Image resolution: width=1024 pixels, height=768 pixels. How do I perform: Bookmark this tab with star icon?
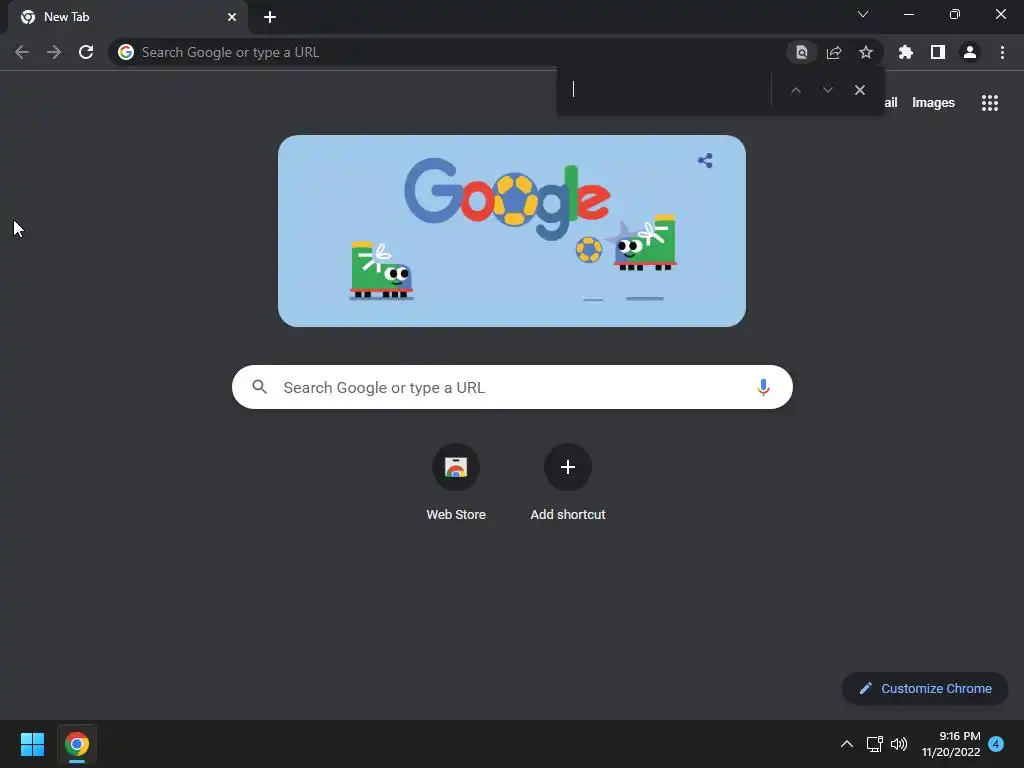[x=866, y=52]
